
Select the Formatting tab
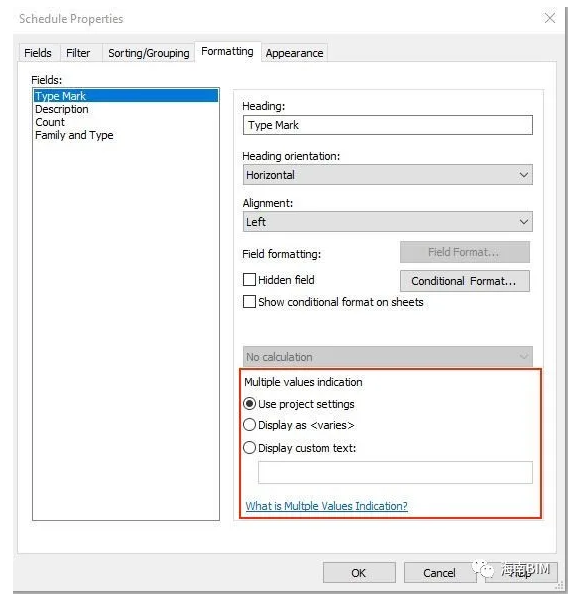(227, 51)
